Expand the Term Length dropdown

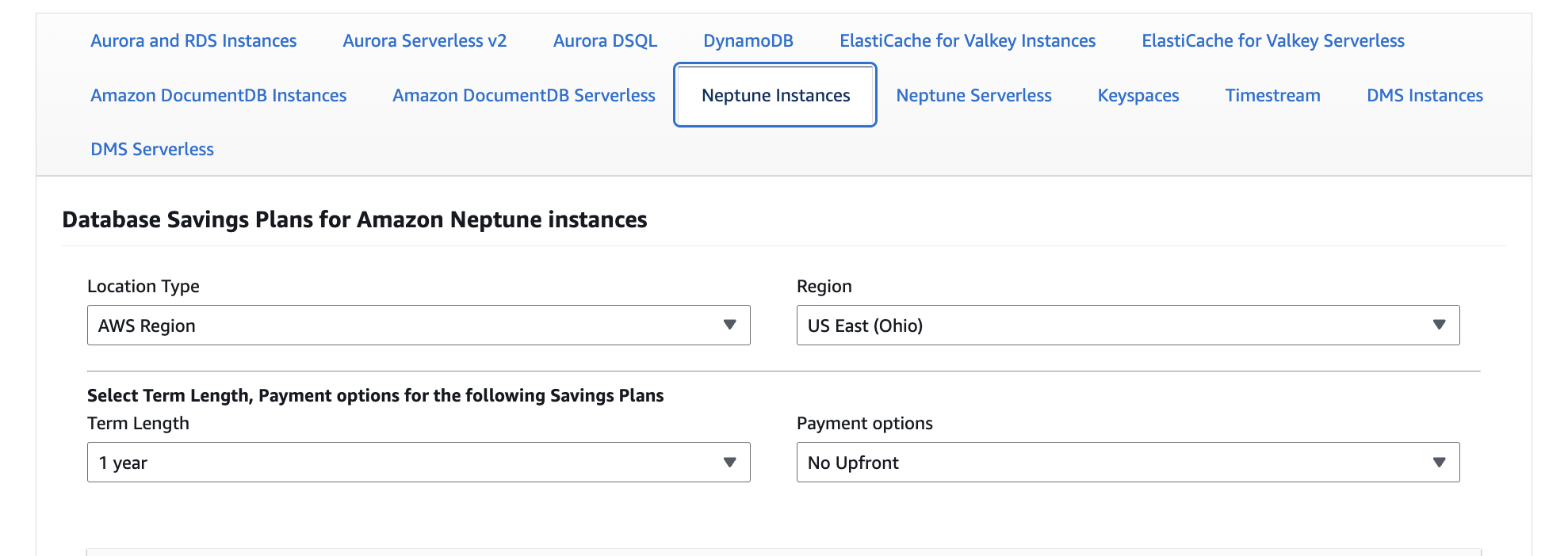coord(418,463)
